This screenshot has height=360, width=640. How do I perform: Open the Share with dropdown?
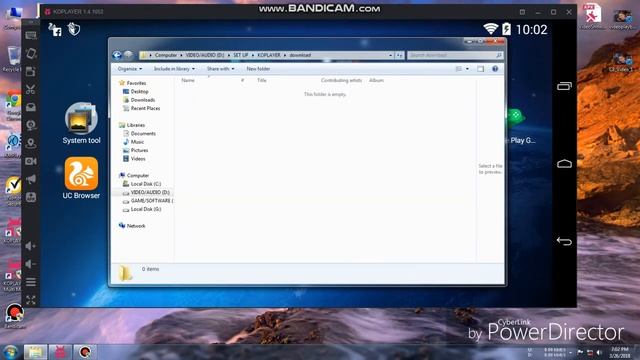click(220, 69)
